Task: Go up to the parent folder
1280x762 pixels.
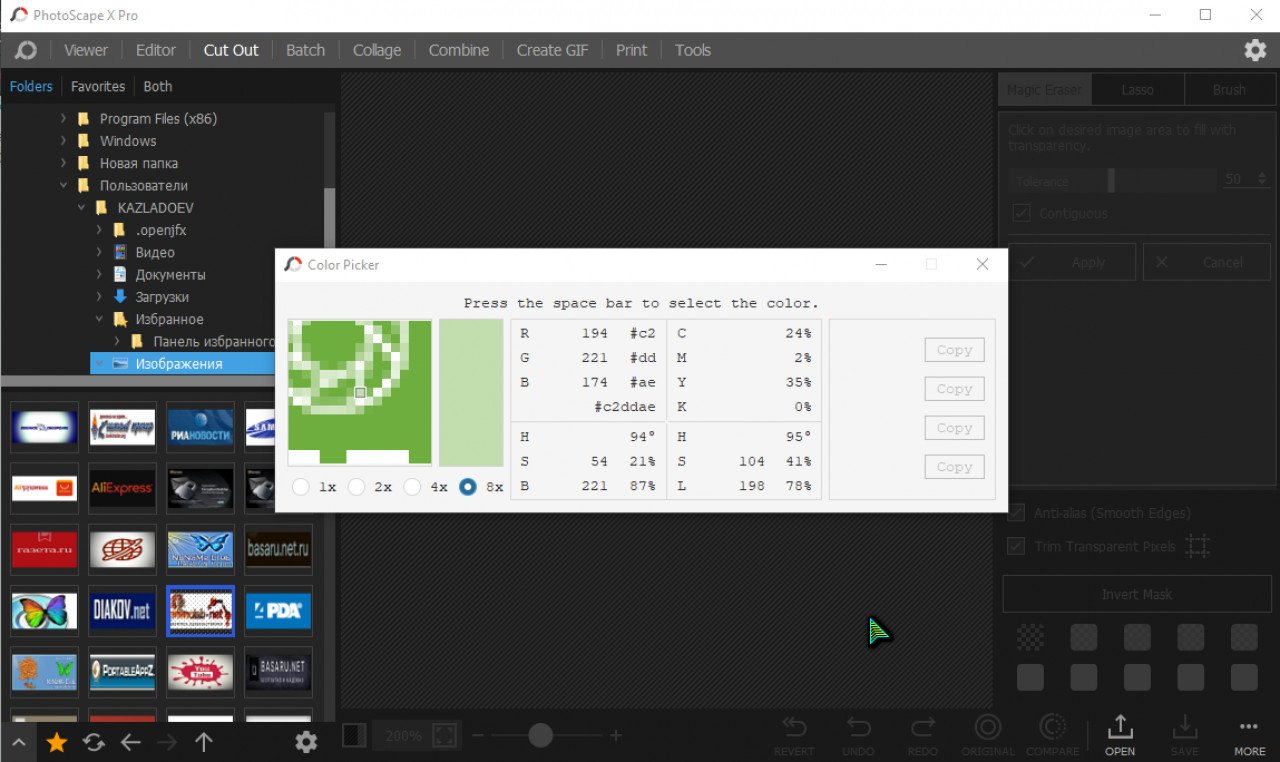Action: pyautogui.click(x=204, y=742)
